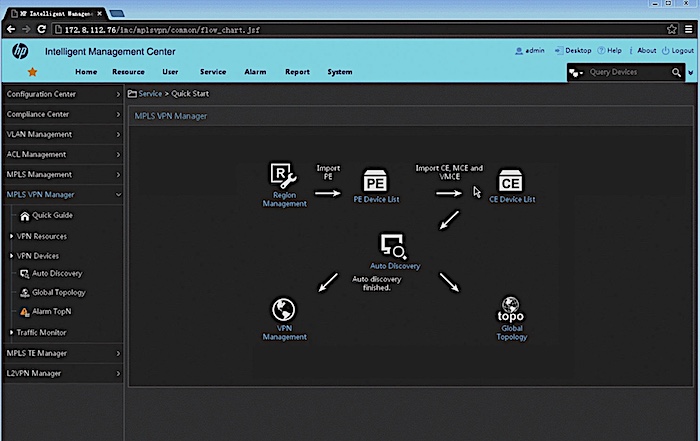Click the Global Topology topo icon
Screen dimensions: 700x441
(511, 309)
